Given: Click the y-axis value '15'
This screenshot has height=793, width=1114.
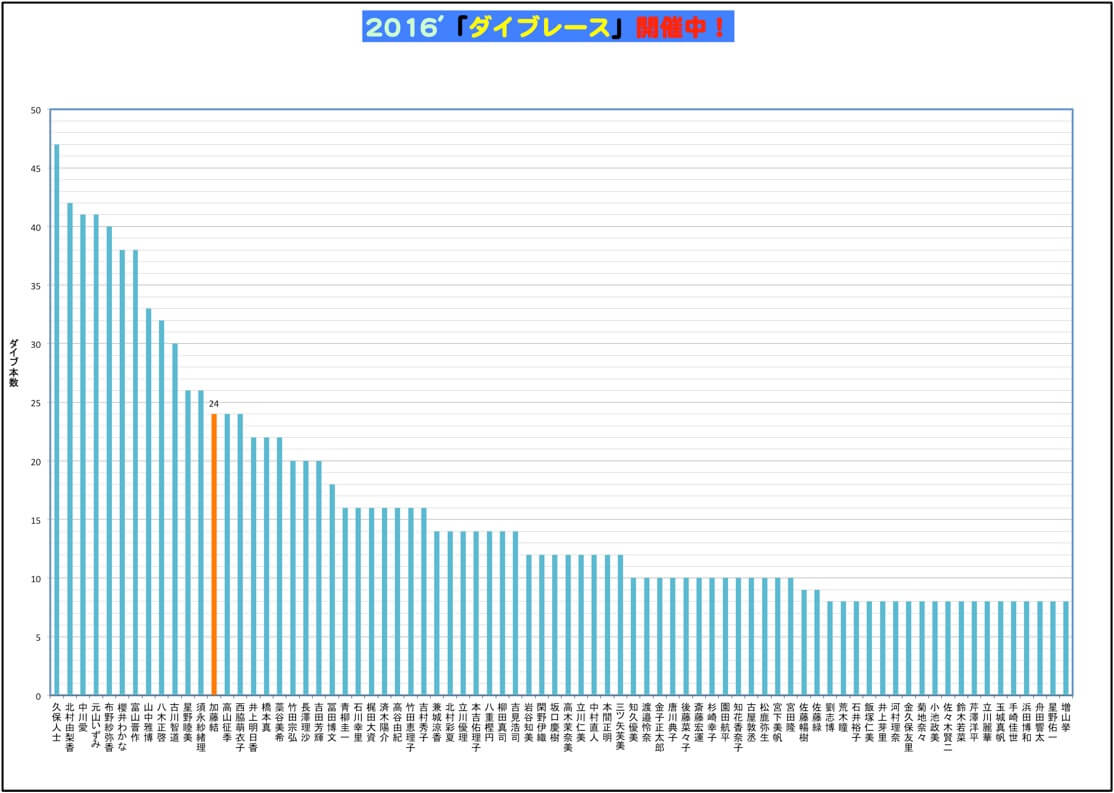Looking at the screenshot, I should pos(36,520).
